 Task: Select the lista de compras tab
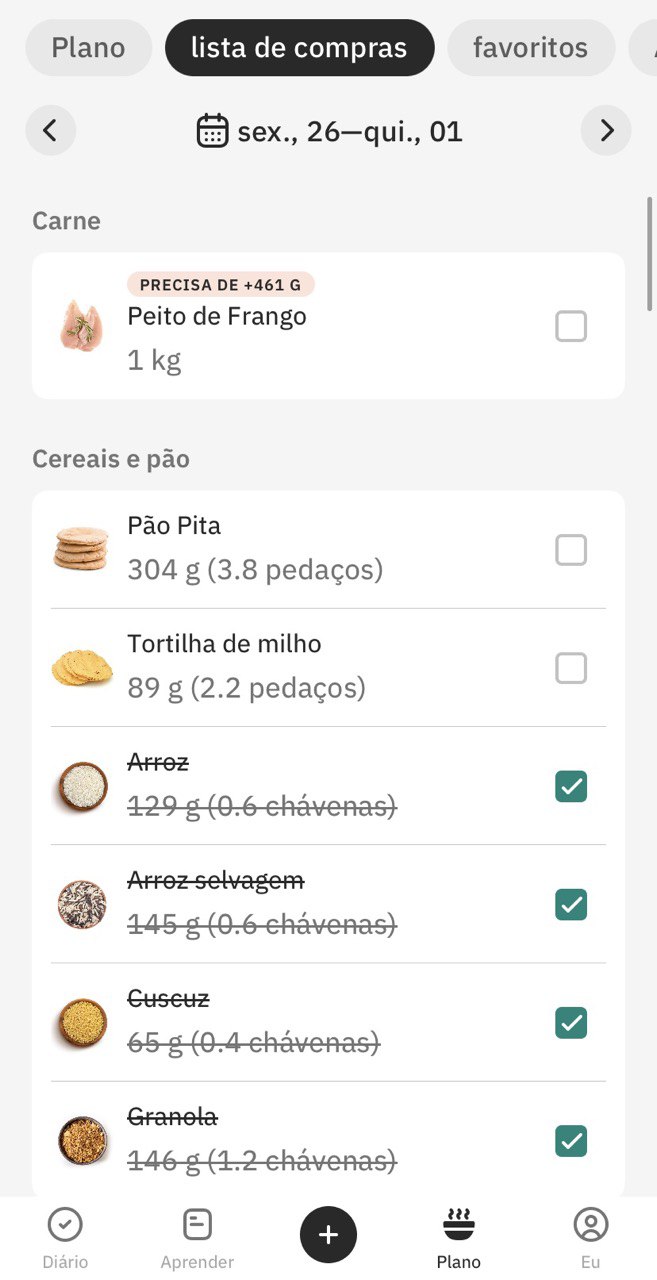(x=299, y=48)
